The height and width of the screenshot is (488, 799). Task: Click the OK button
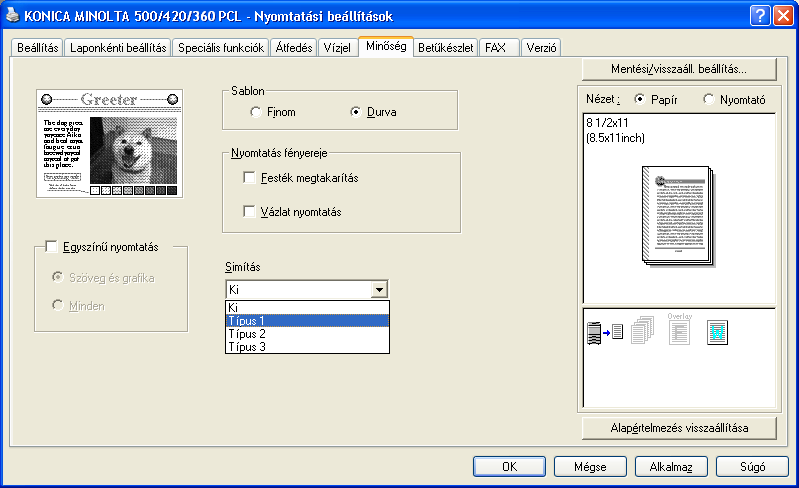509,467
